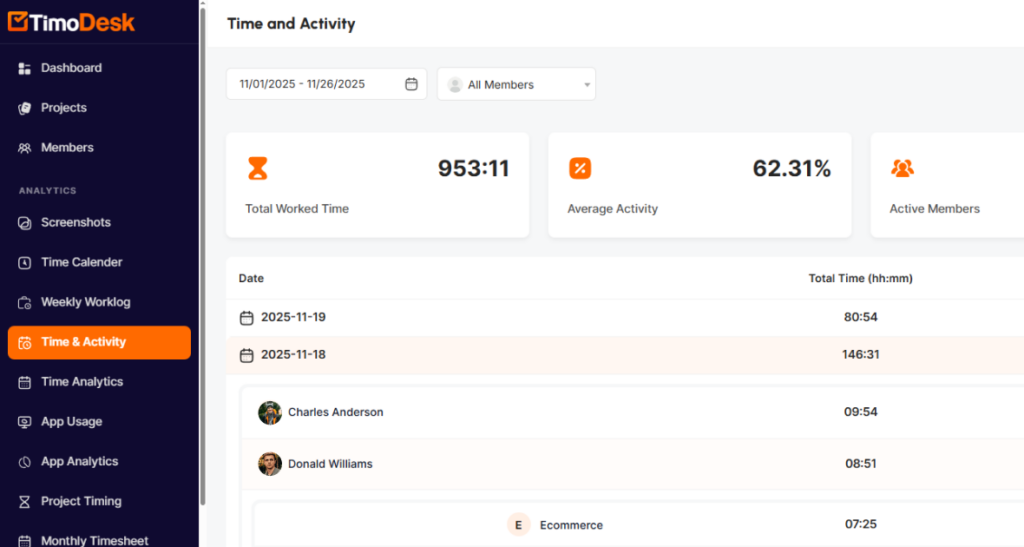Click the sidebar vertical scrollbar
The height and width of the screenshot is (547, 1024).
(202, 256)
